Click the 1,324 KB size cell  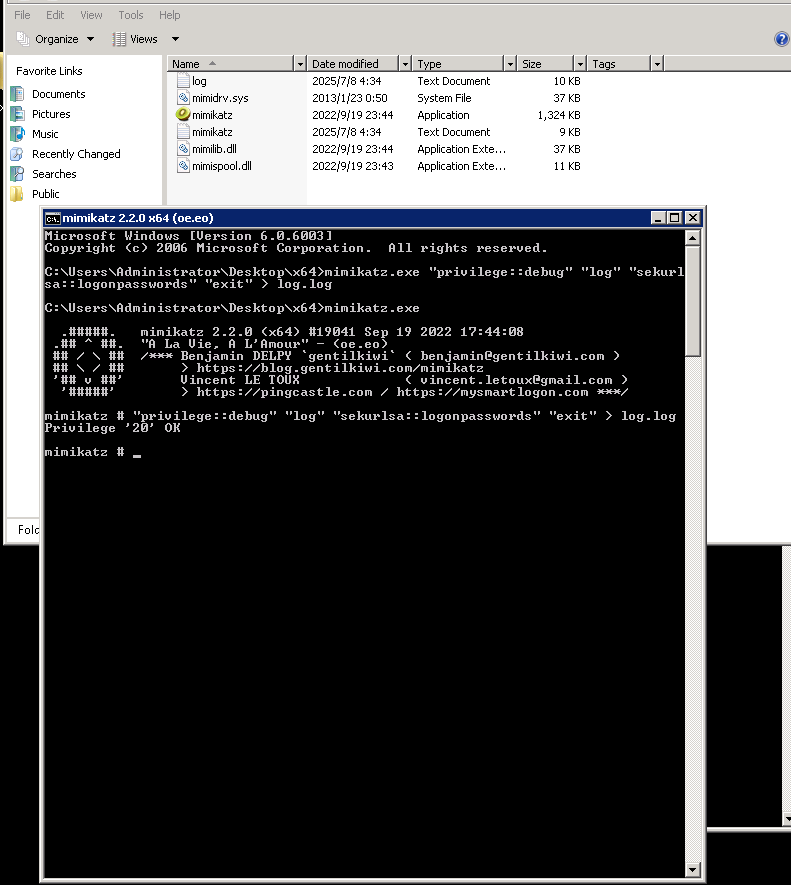[559, 115]
